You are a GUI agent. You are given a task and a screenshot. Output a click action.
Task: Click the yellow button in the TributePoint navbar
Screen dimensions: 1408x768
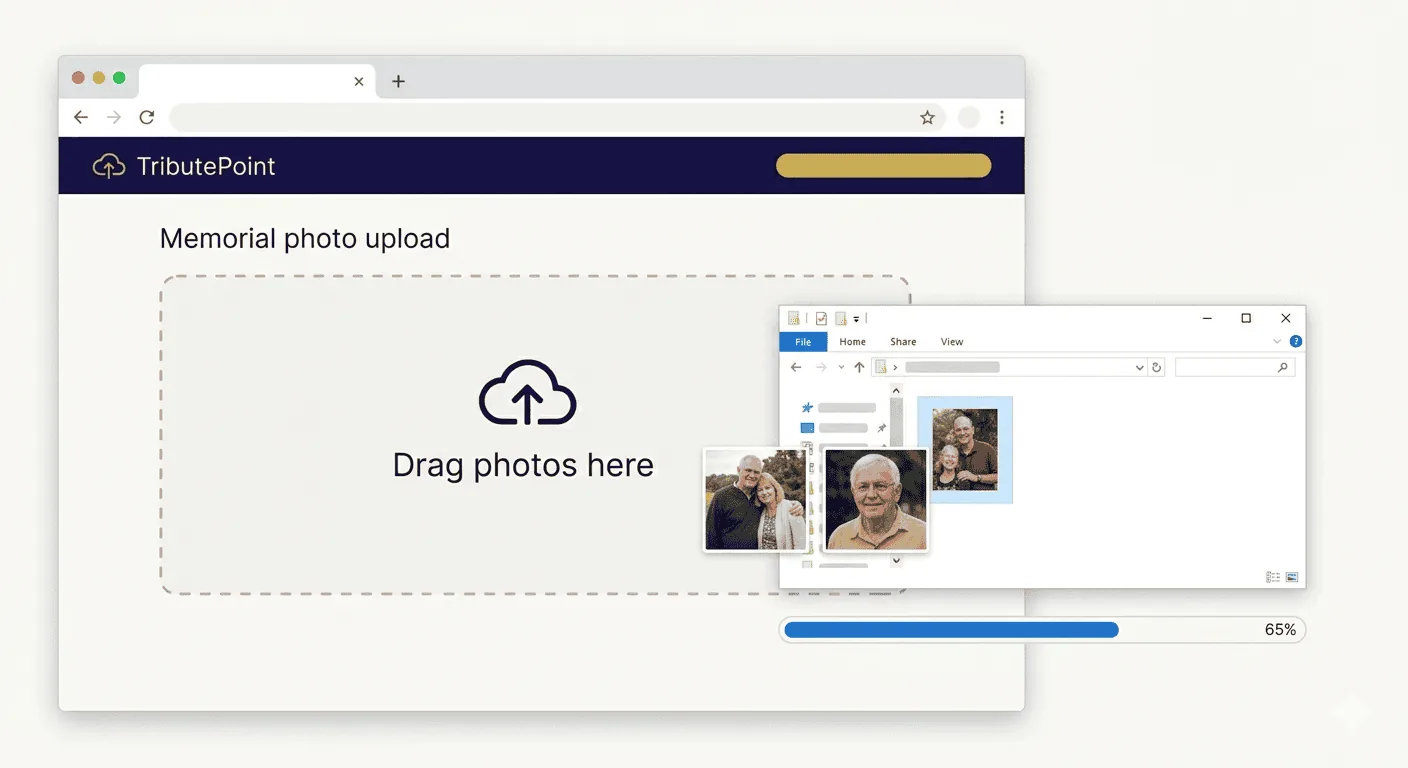883,165
